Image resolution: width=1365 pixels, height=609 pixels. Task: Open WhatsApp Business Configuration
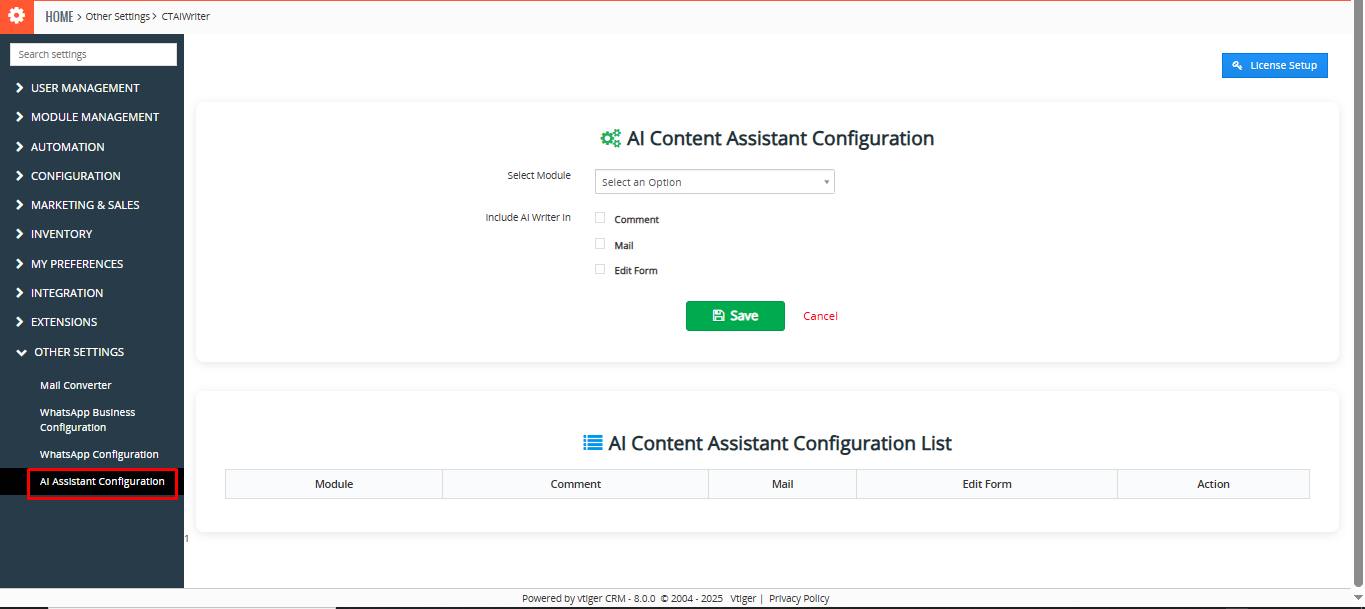click(x=88, y=420)
